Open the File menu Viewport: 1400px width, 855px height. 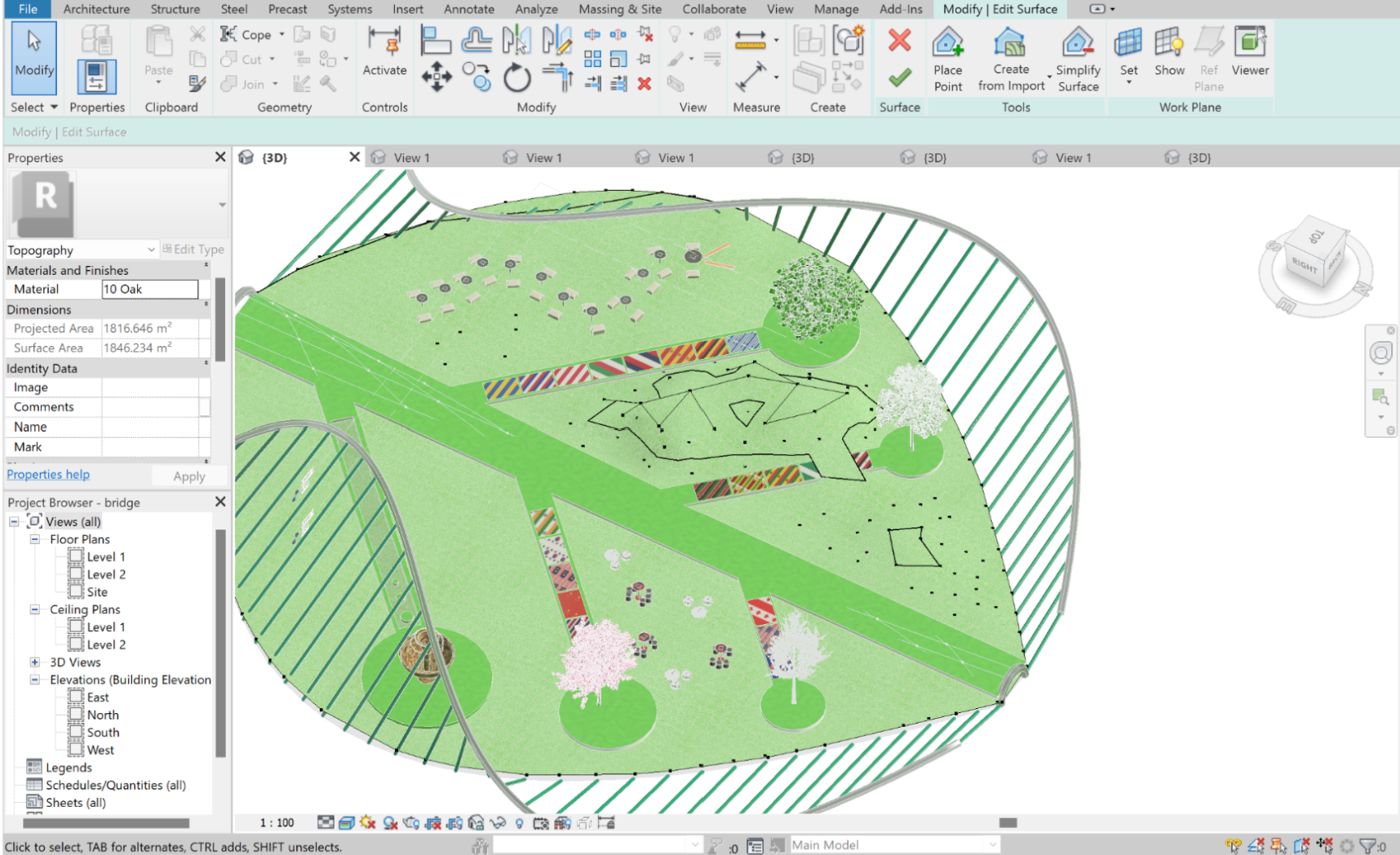click(x=28, y=9)
